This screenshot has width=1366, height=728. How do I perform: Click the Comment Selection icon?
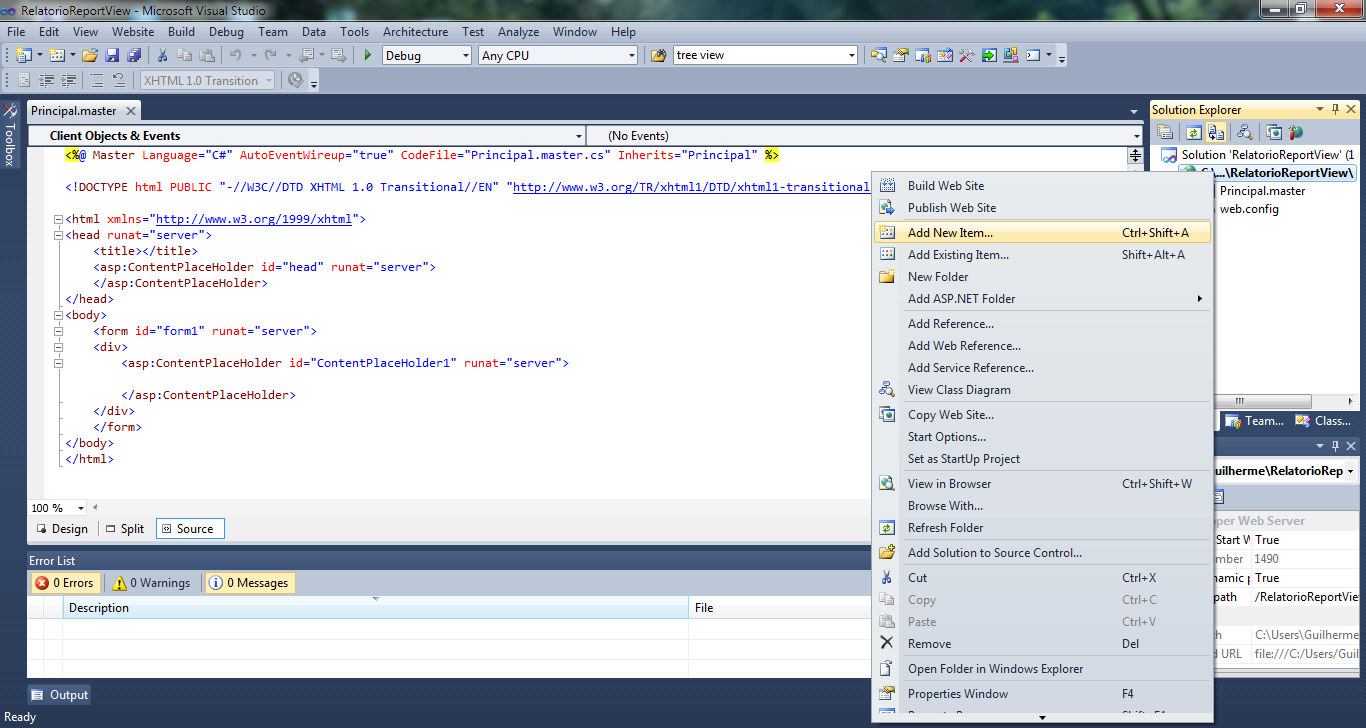click(96, 80)
